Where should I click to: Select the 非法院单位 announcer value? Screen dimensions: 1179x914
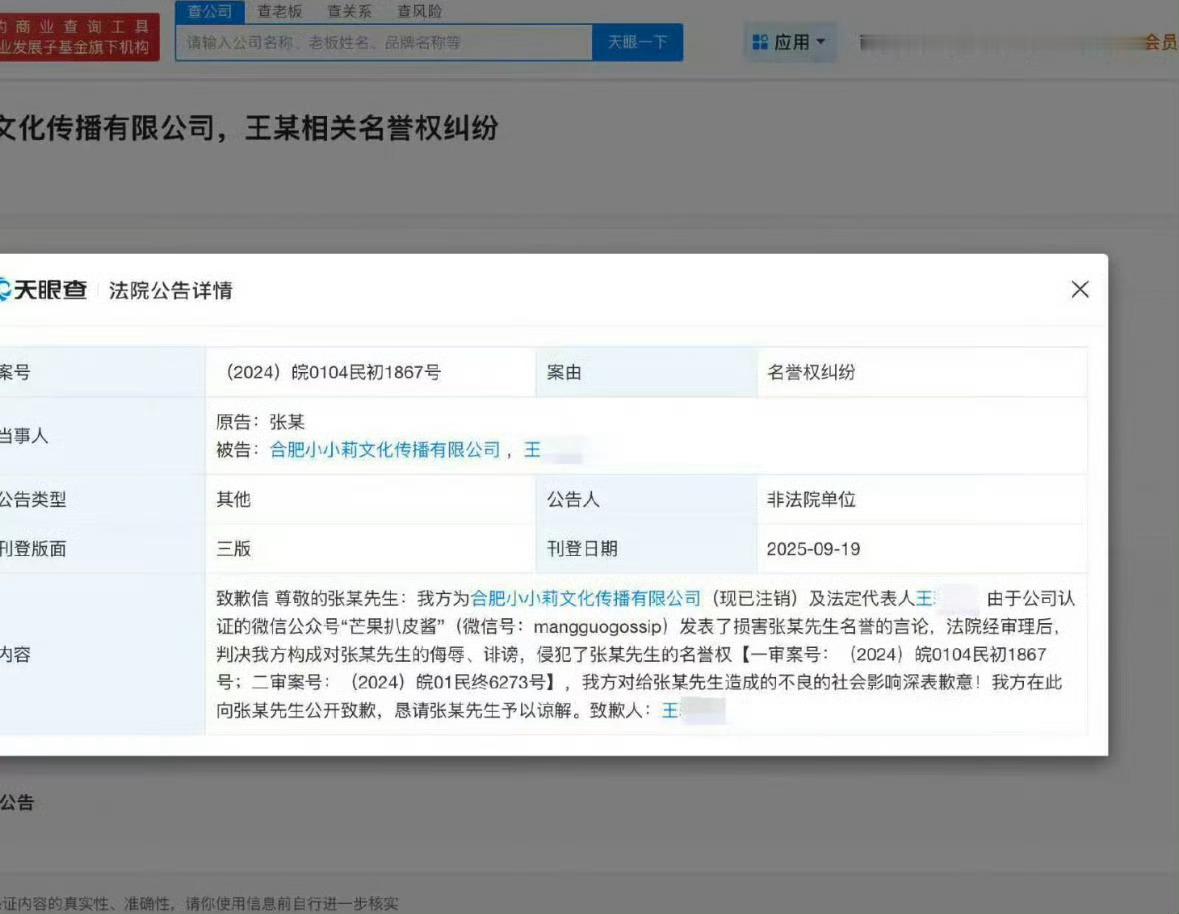pos(811,499)
